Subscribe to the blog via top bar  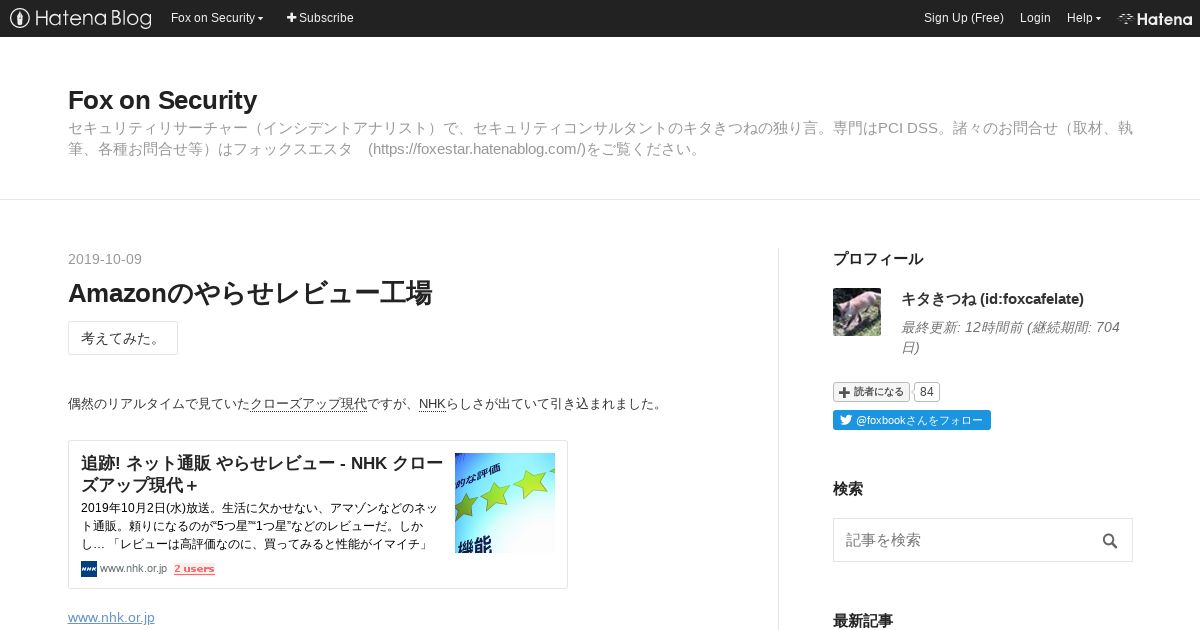[320, 18]
